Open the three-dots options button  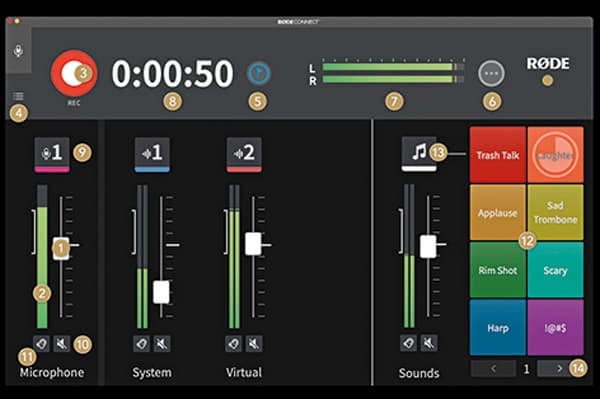[491, 73]
